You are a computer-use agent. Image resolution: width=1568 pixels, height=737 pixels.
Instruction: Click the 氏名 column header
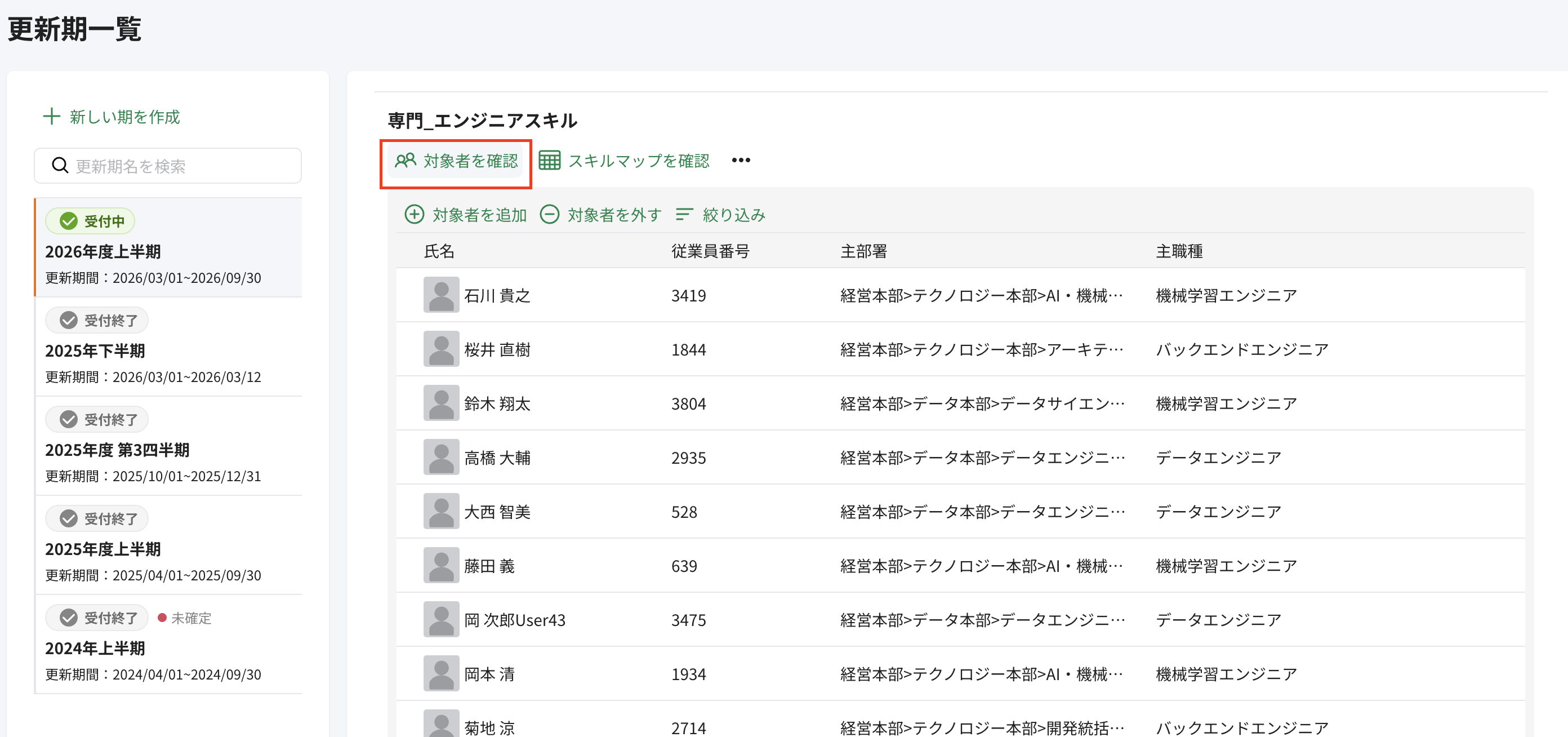coord(439,251)
